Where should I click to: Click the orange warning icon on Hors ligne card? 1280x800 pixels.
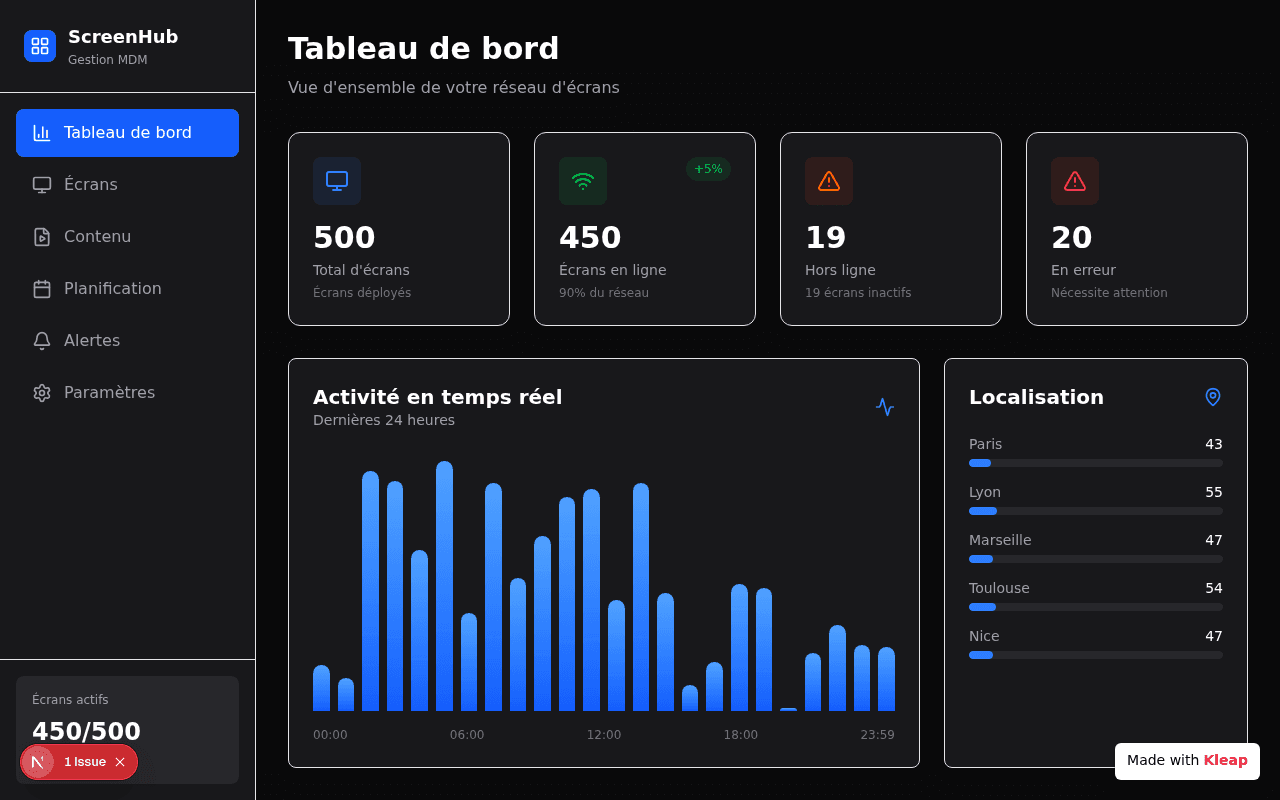point(829,181)
